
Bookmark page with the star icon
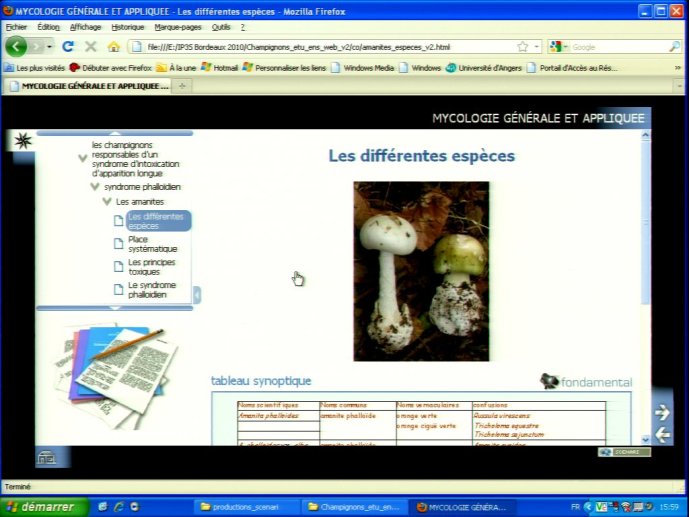point(522,47)
